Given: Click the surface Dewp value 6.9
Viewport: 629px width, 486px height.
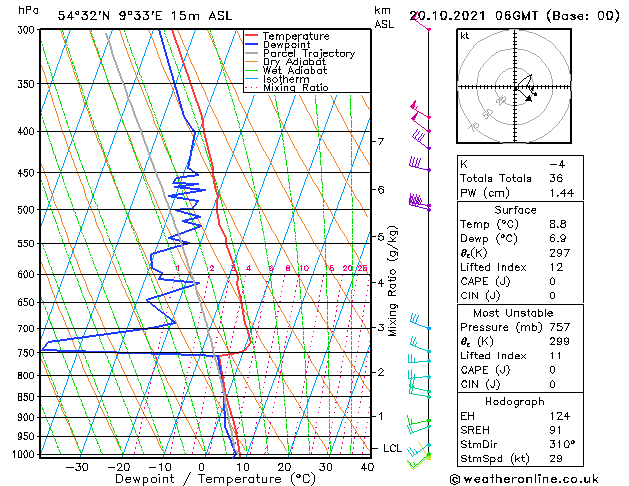Looking at the screenshot, I should [558, 239].
